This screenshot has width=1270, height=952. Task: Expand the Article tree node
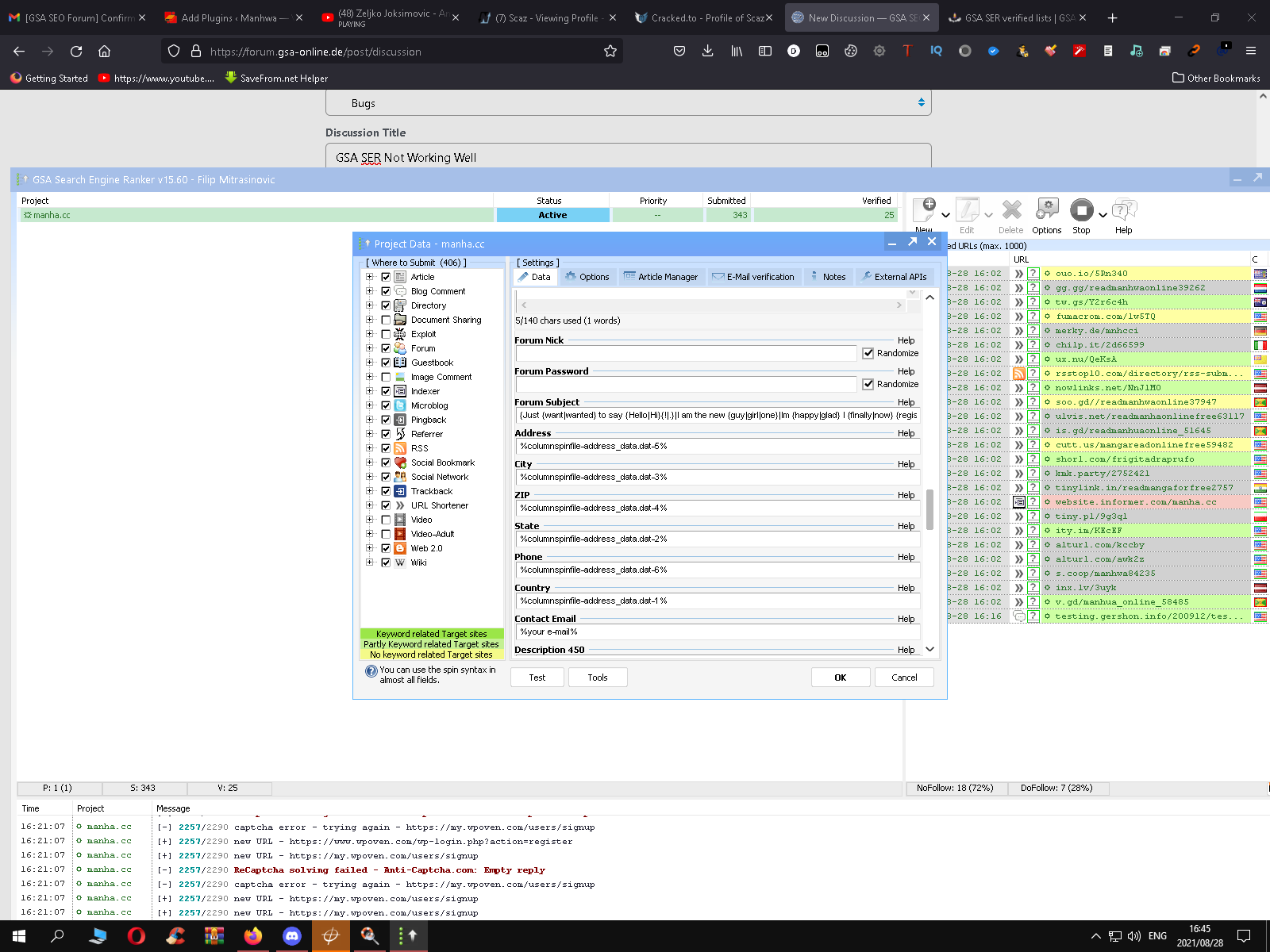369,277
